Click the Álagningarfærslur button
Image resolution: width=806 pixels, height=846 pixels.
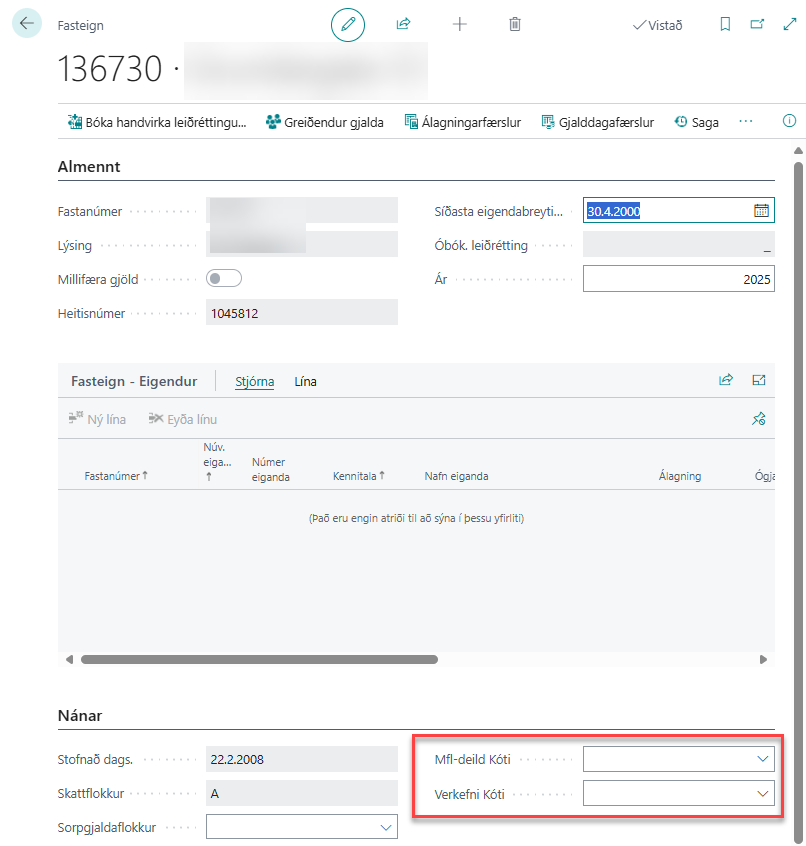click(463, 122)
